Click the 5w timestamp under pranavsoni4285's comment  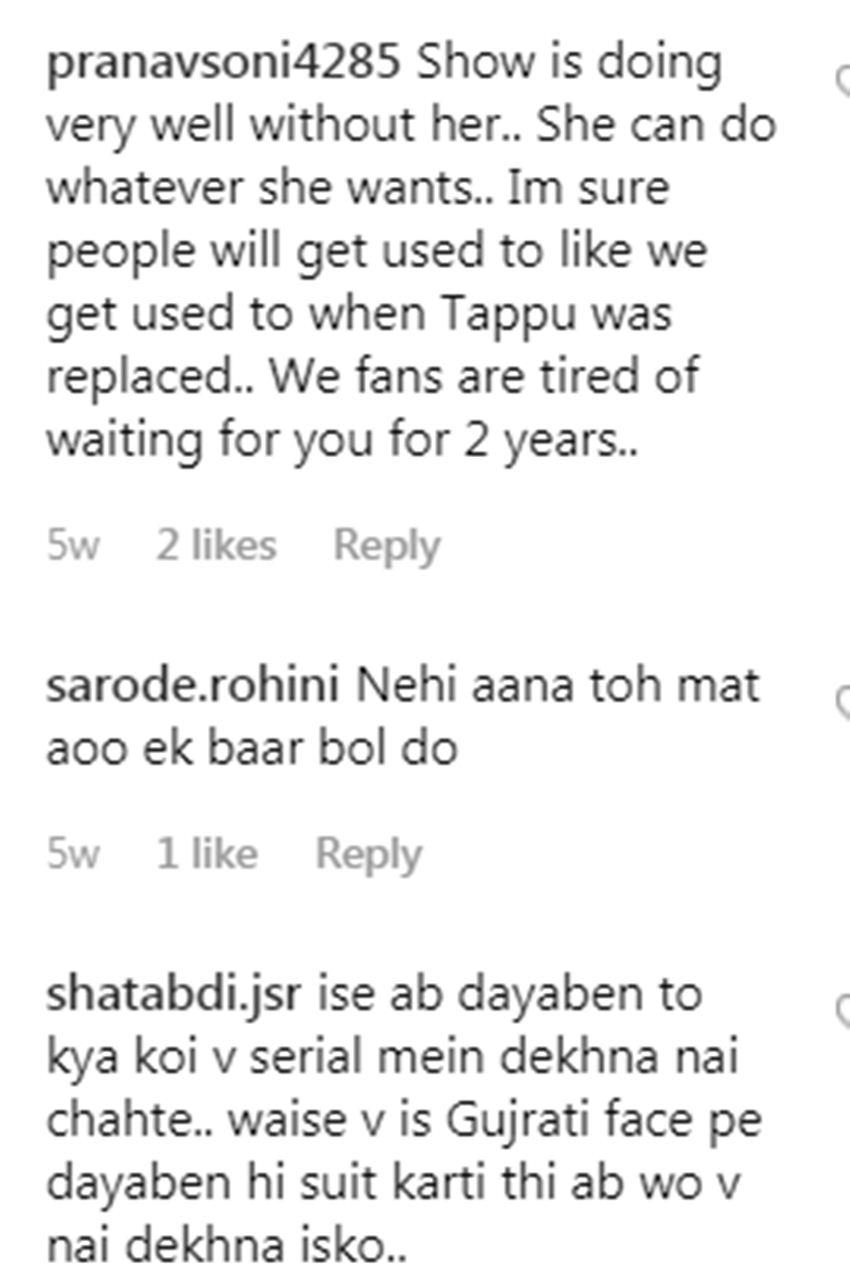73,546
